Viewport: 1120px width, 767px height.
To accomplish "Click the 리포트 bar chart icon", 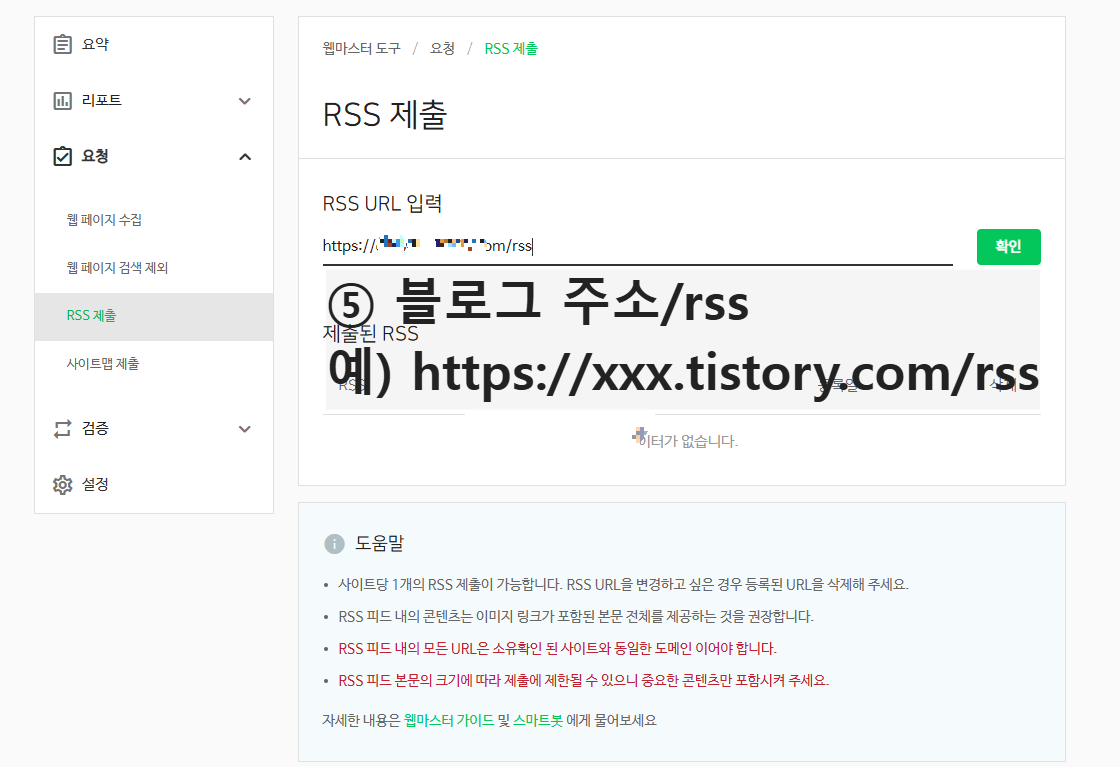I will coord(63,101).
